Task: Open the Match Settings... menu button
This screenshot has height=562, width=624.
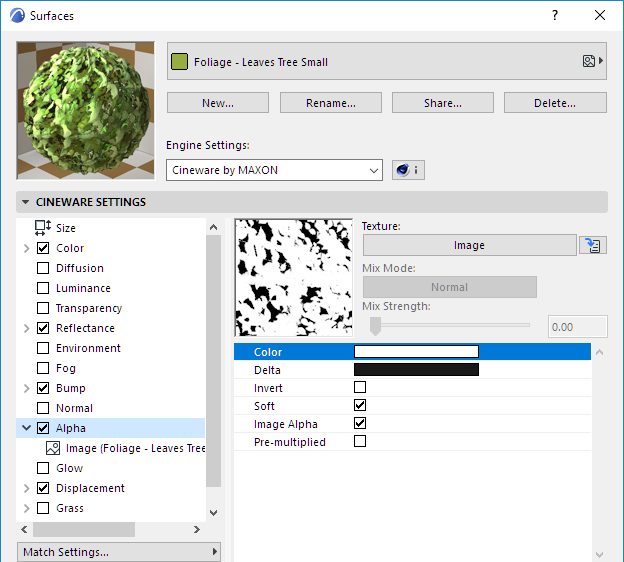Action: (x=119, y=552)
